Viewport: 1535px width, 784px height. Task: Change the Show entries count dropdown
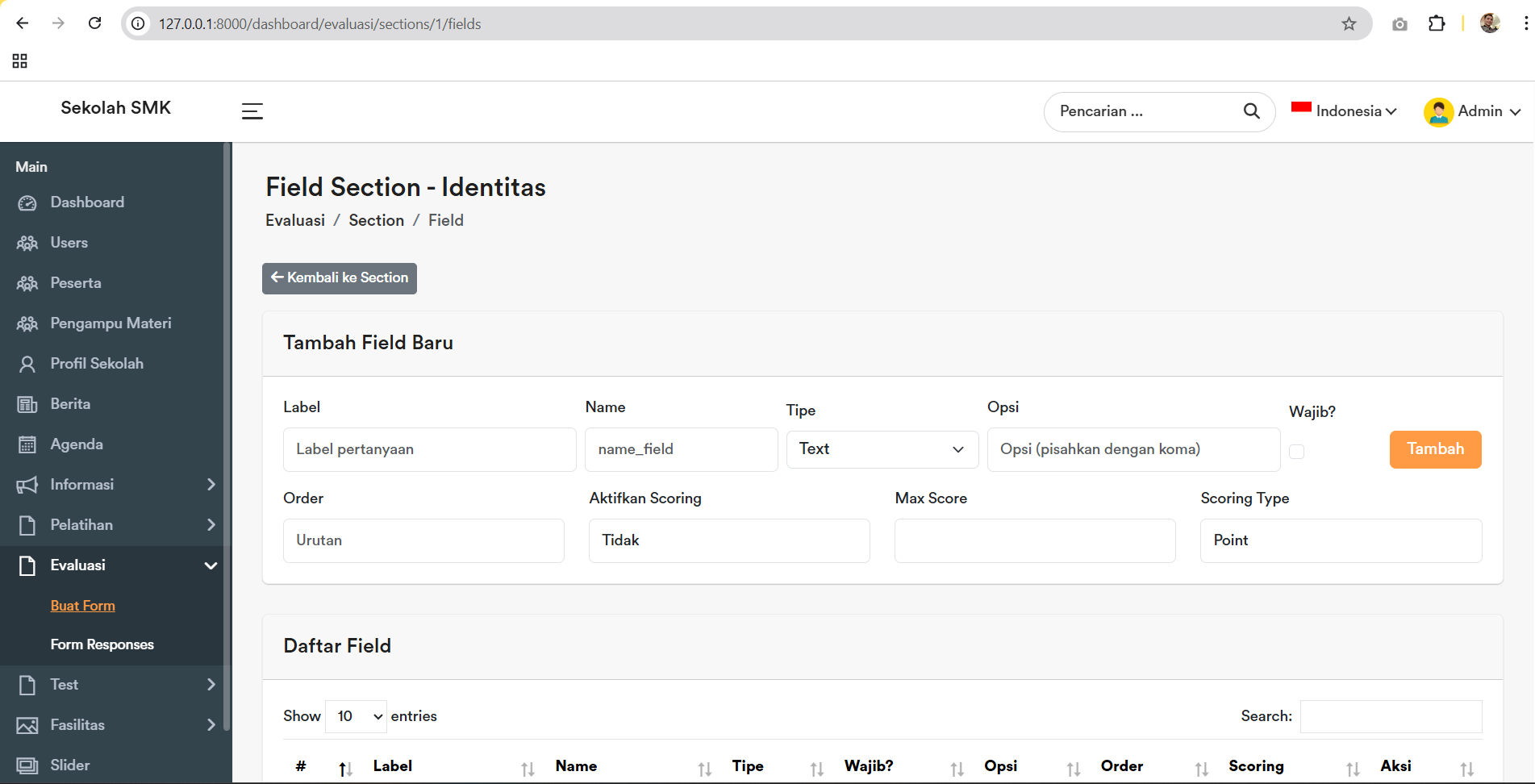point(356,716)
